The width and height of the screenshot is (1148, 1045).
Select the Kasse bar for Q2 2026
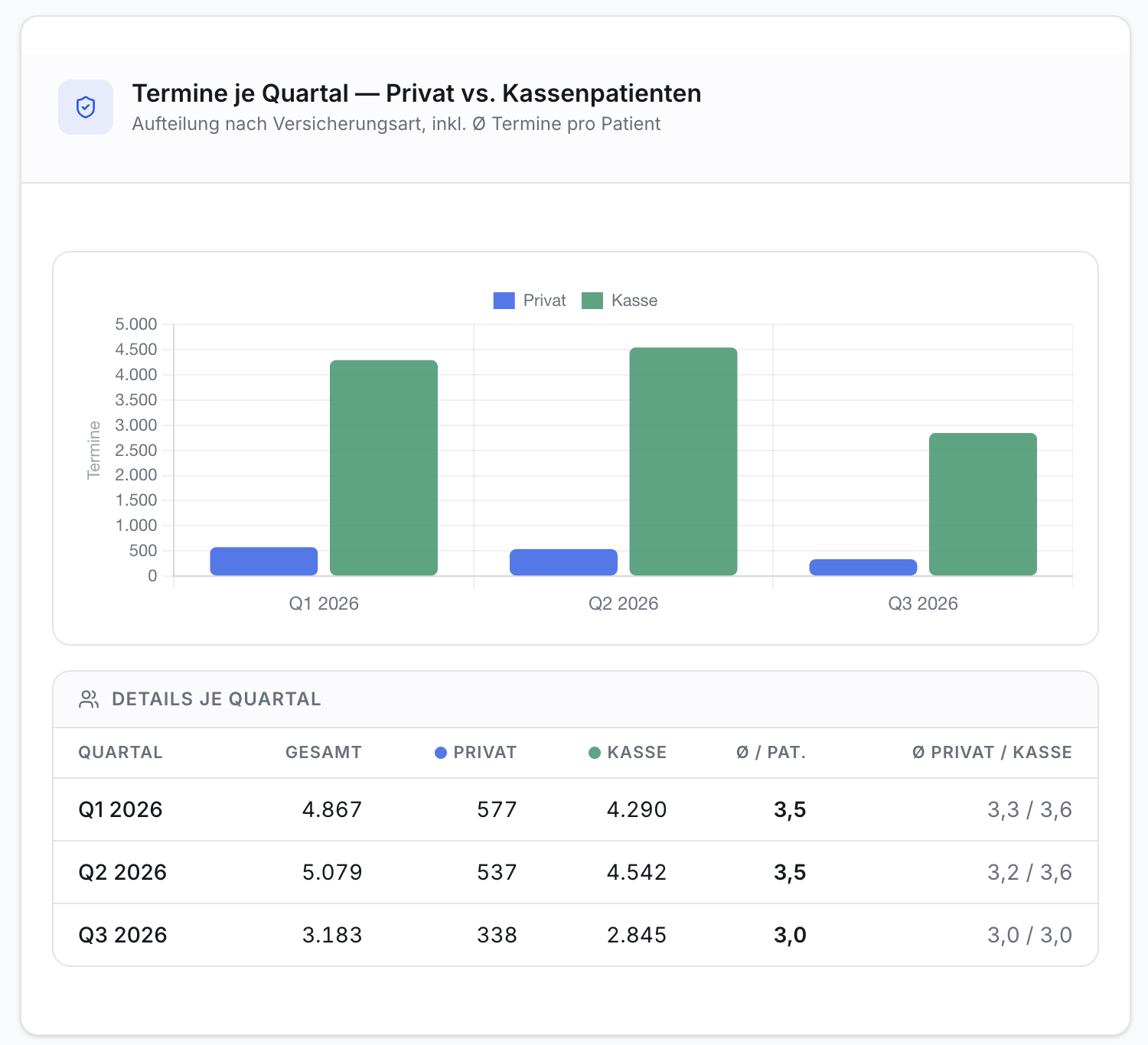coord(683,461)
